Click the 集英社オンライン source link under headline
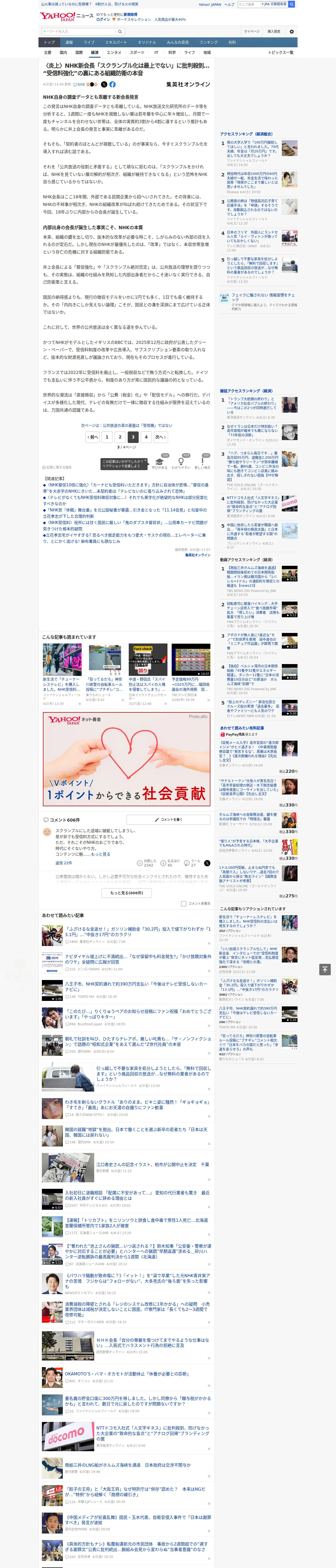Viewport: 336px width, 1568px height. tap(188, 85)
